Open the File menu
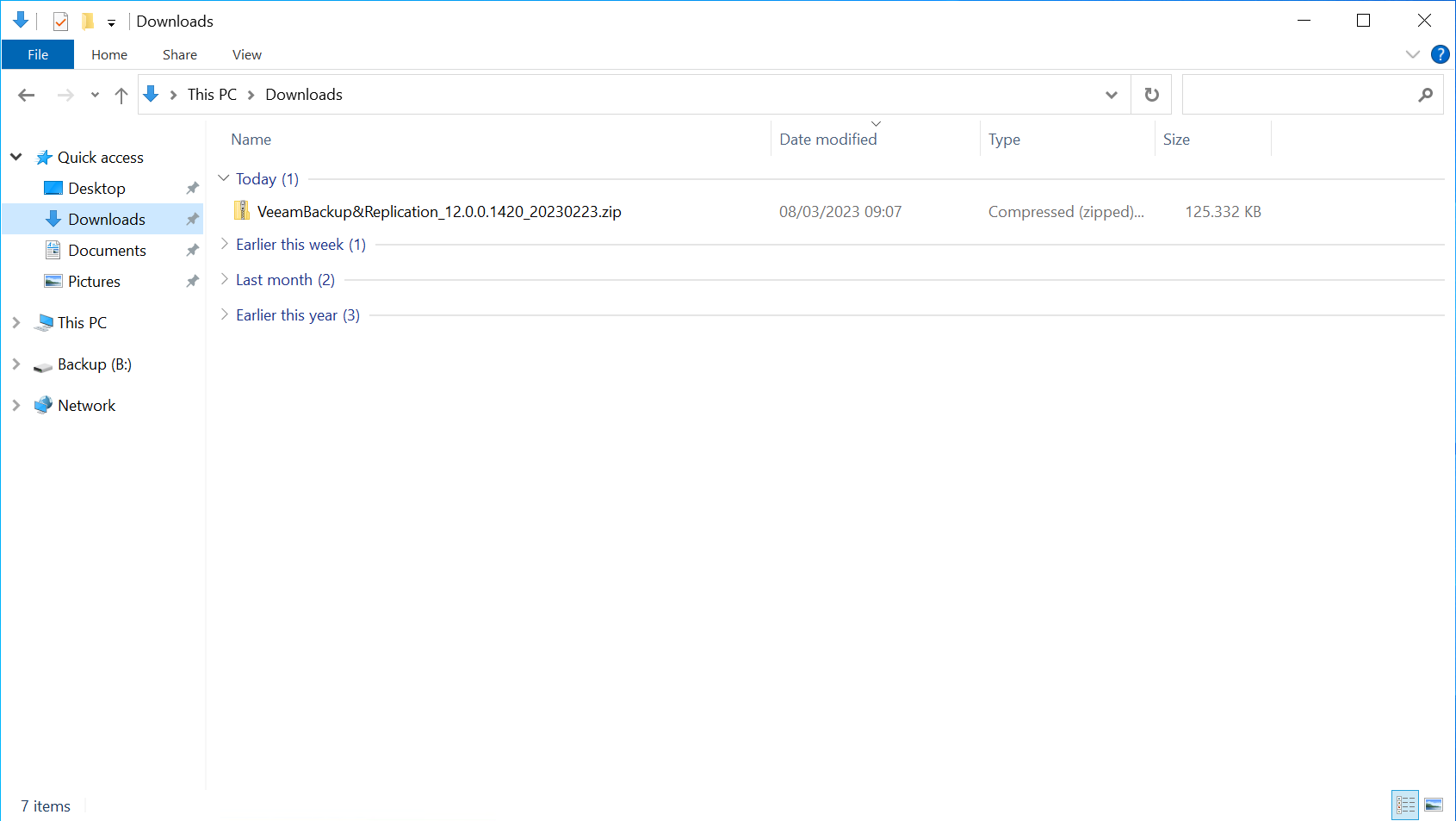The width and height of the screenshot is (1456, 821). (x=38, y=54)
